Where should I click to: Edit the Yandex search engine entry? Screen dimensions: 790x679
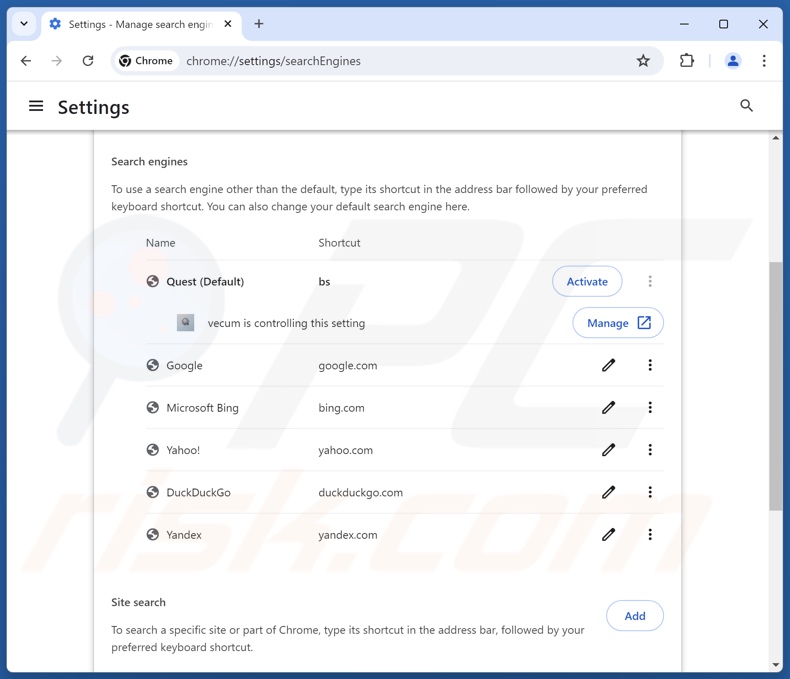tap(609, 534)
